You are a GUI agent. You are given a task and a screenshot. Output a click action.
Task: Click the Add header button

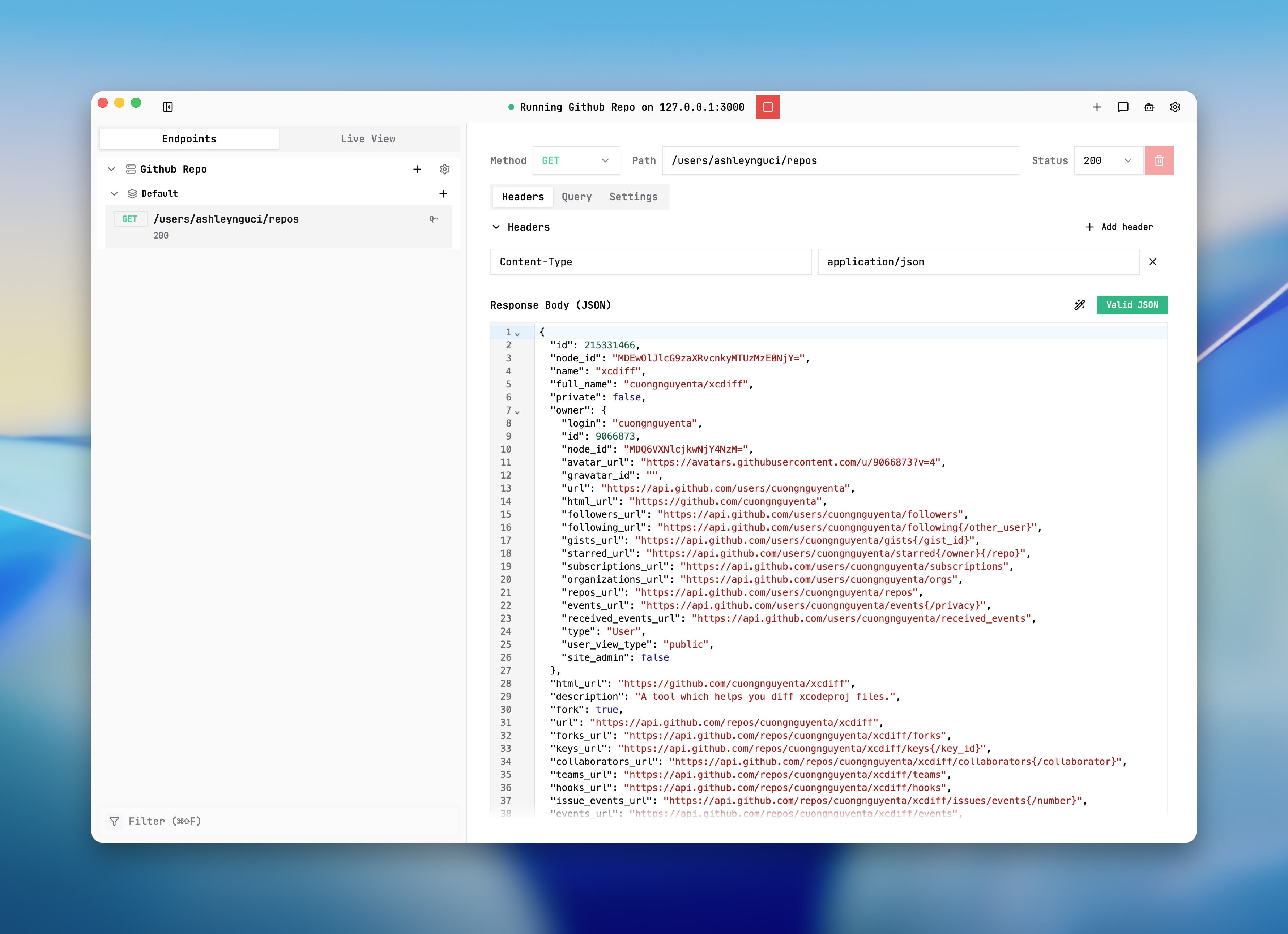[1119, 227]
